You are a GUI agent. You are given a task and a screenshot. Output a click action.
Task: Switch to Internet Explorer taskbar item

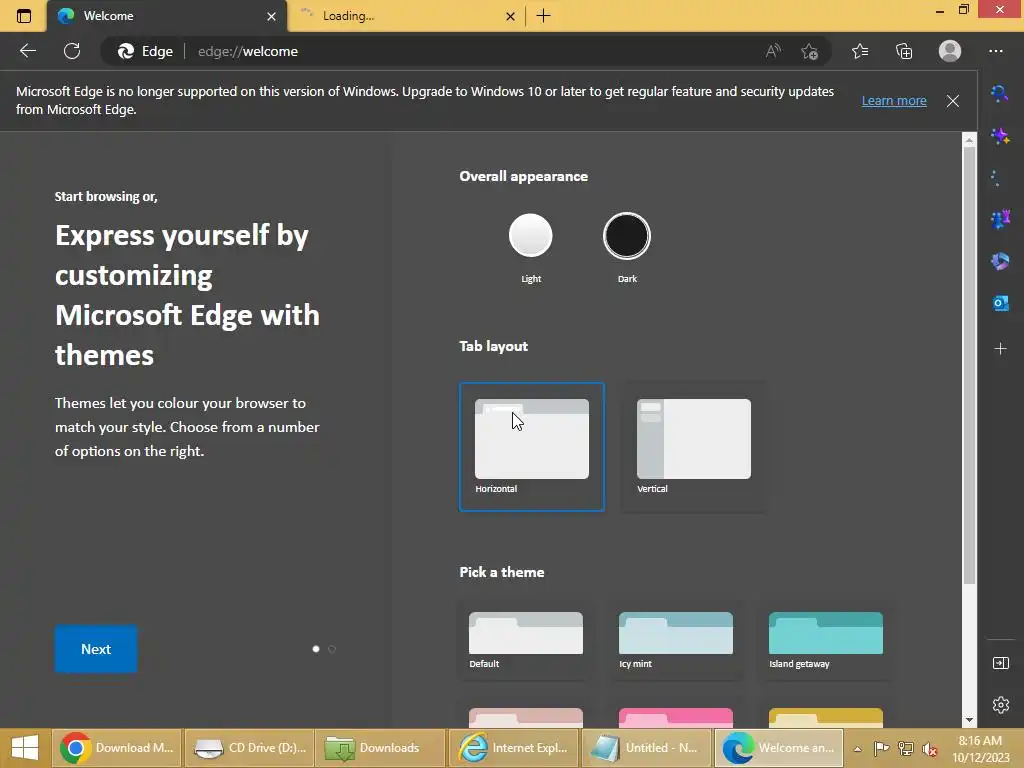(513, 748)
